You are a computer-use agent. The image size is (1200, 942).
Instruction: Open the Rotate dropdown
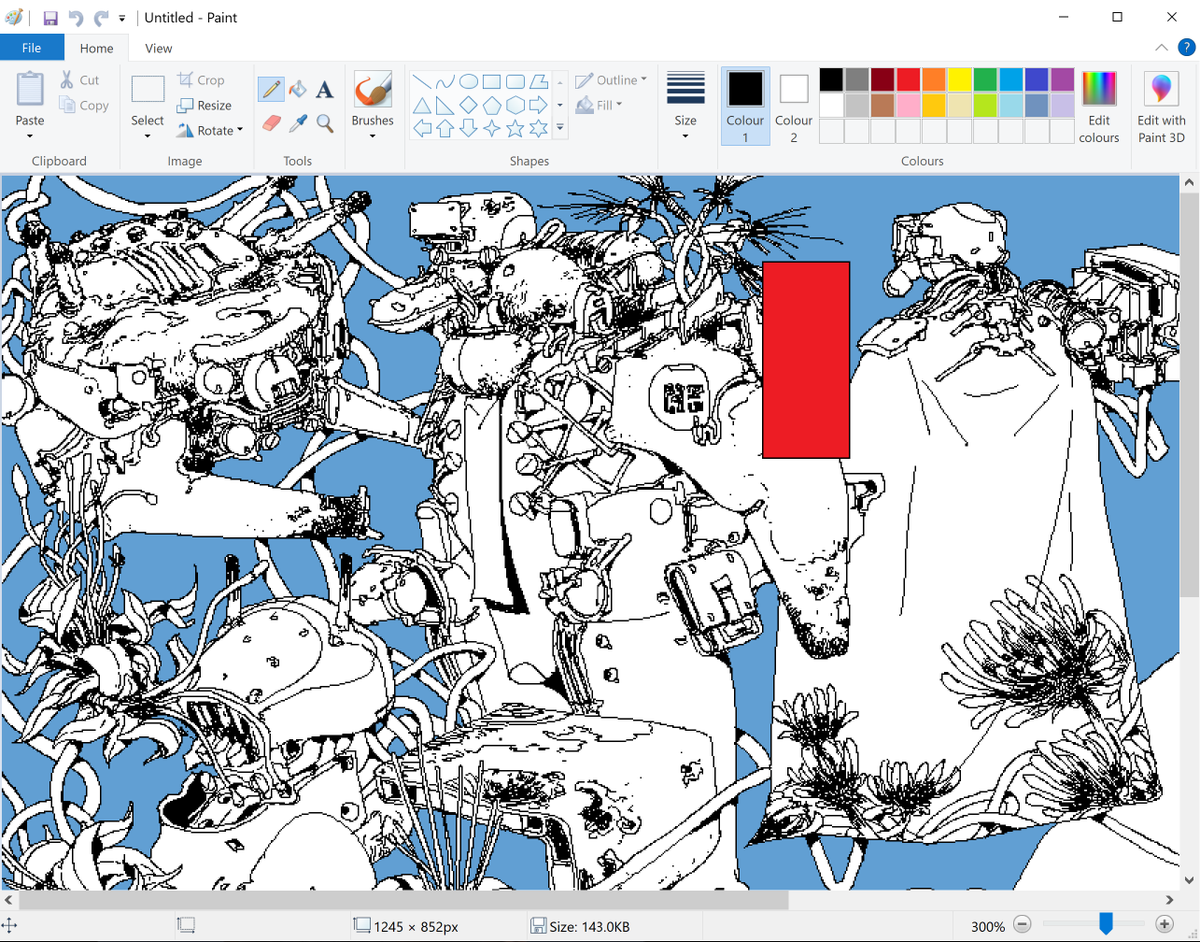[x=209, y=130]
